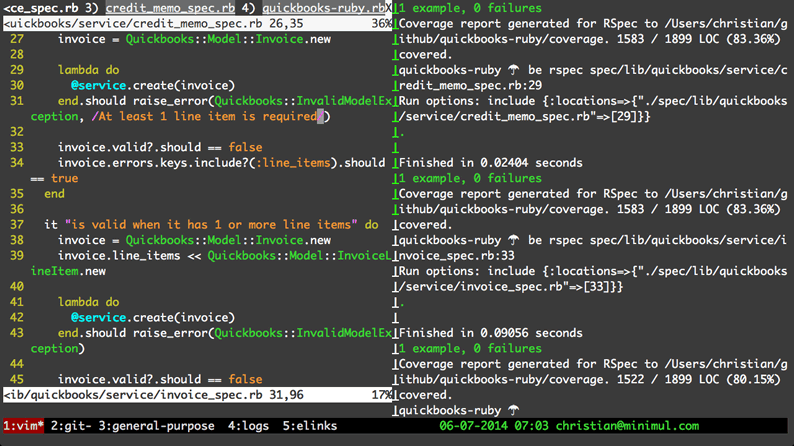Switch to tmux window 2:git

pyautogui.click(x=71, y=426)
